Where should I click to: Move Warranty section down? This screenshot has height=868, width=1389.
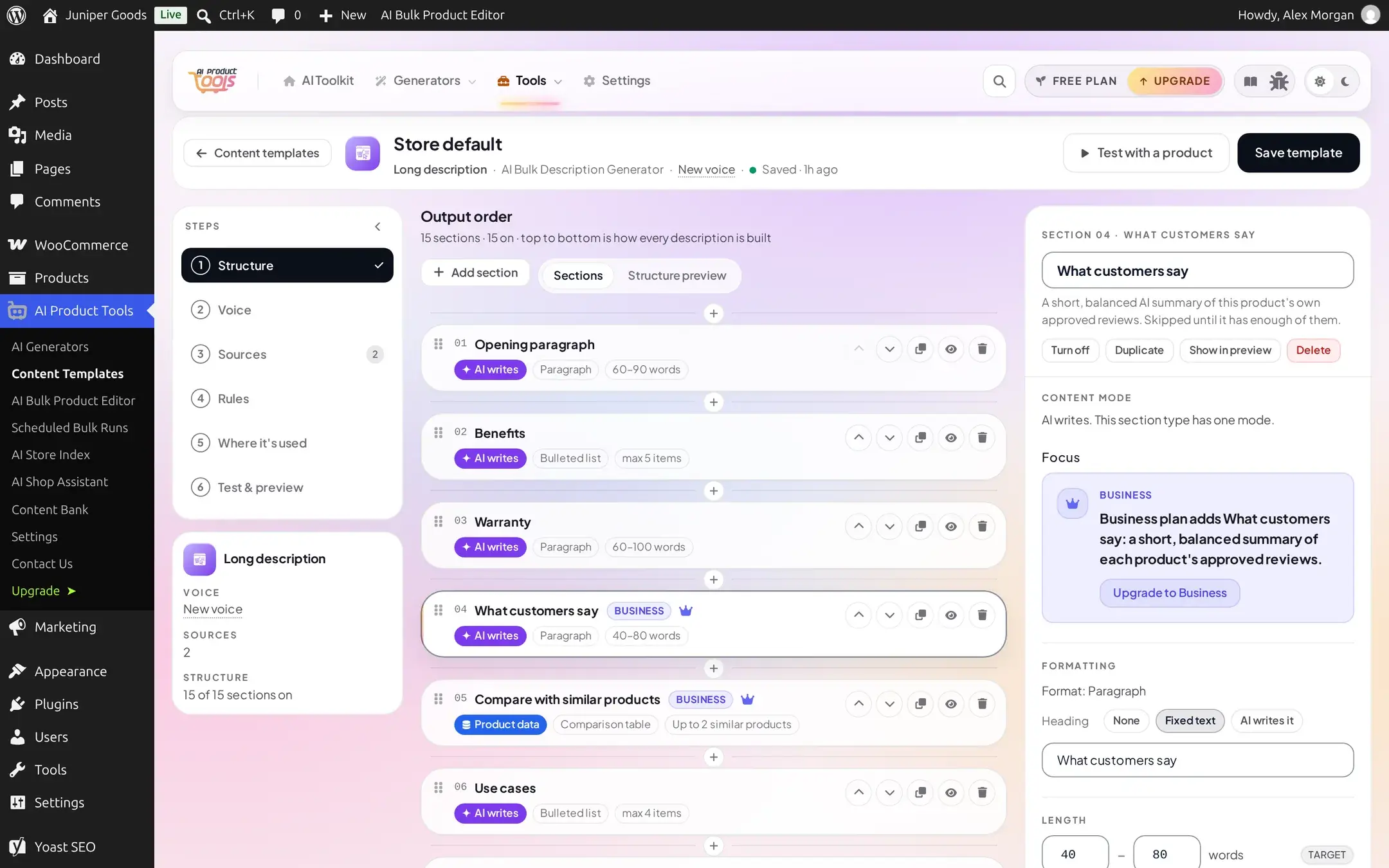point(889,527)
